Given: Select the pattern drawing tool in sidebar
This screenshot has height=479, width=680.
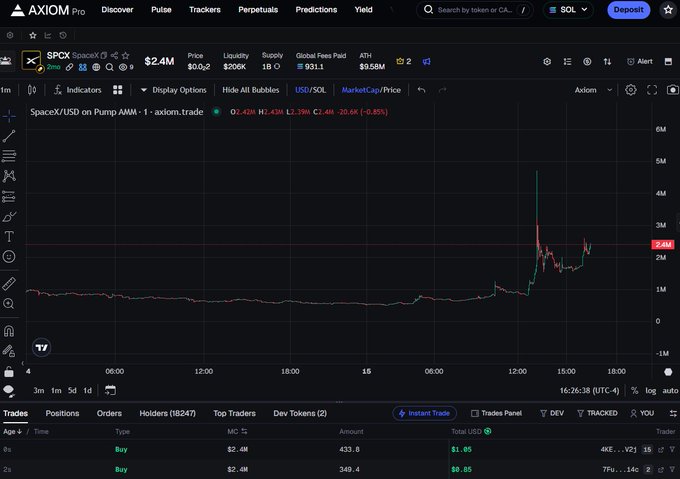Looking at the screenshot, I should tap(9, 176).
